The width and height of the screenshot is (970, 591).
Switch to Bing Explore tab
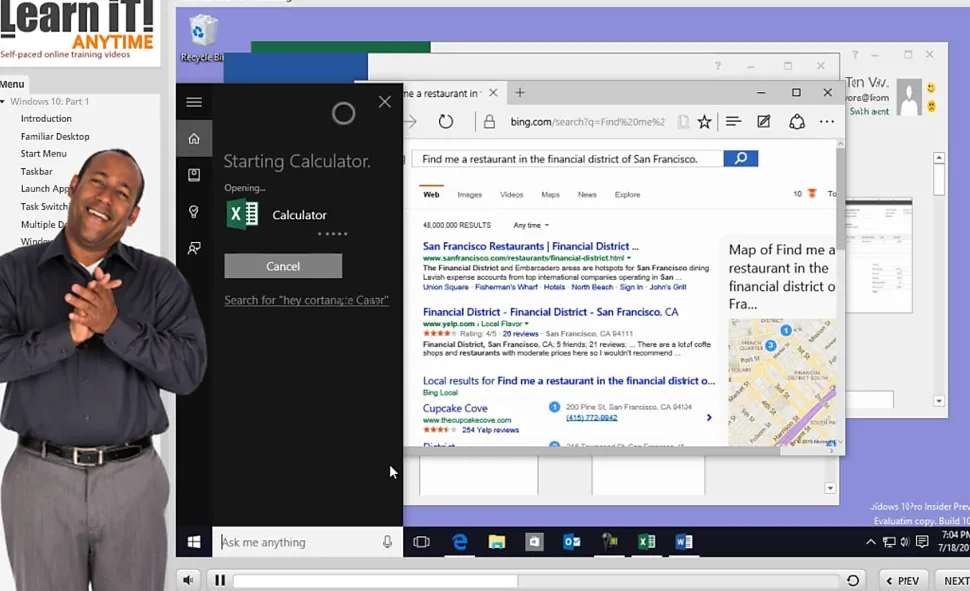[627, 194]
